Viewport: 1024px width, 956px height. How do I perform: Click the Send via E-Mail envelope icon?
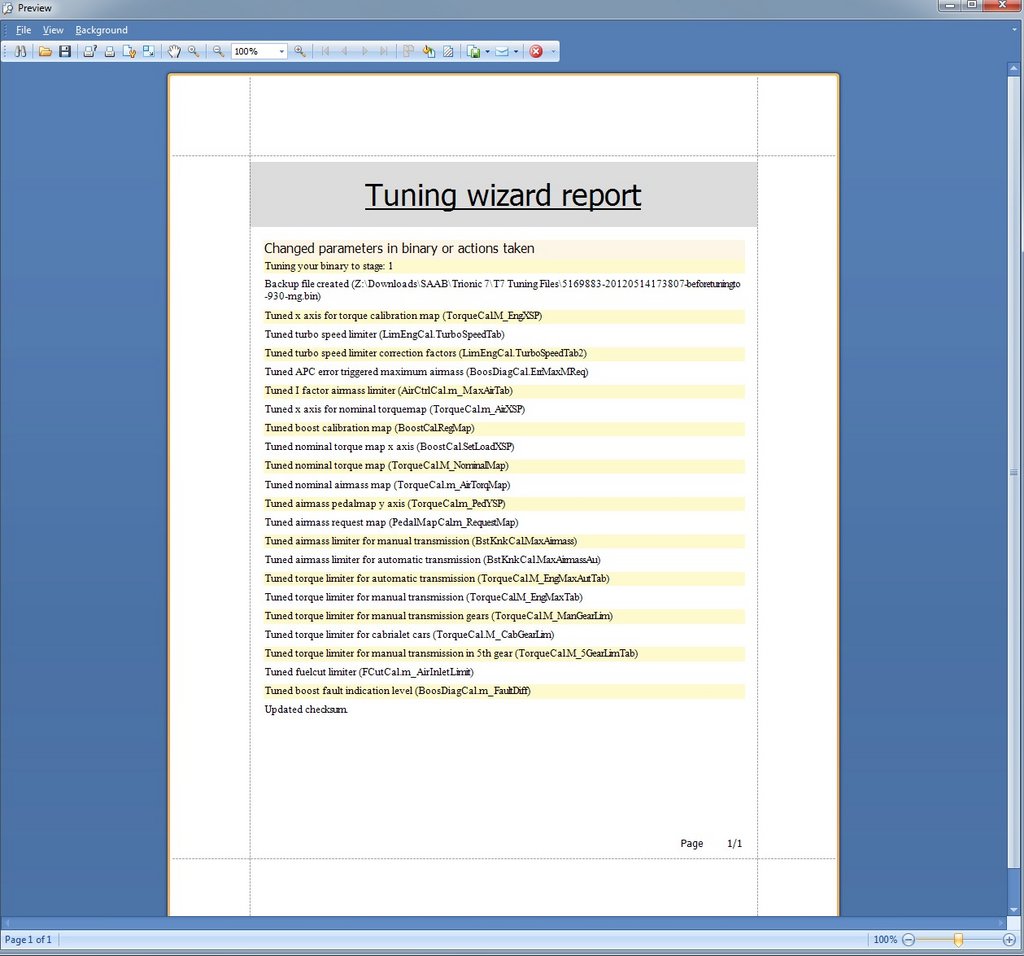click(x=502, y=51)
